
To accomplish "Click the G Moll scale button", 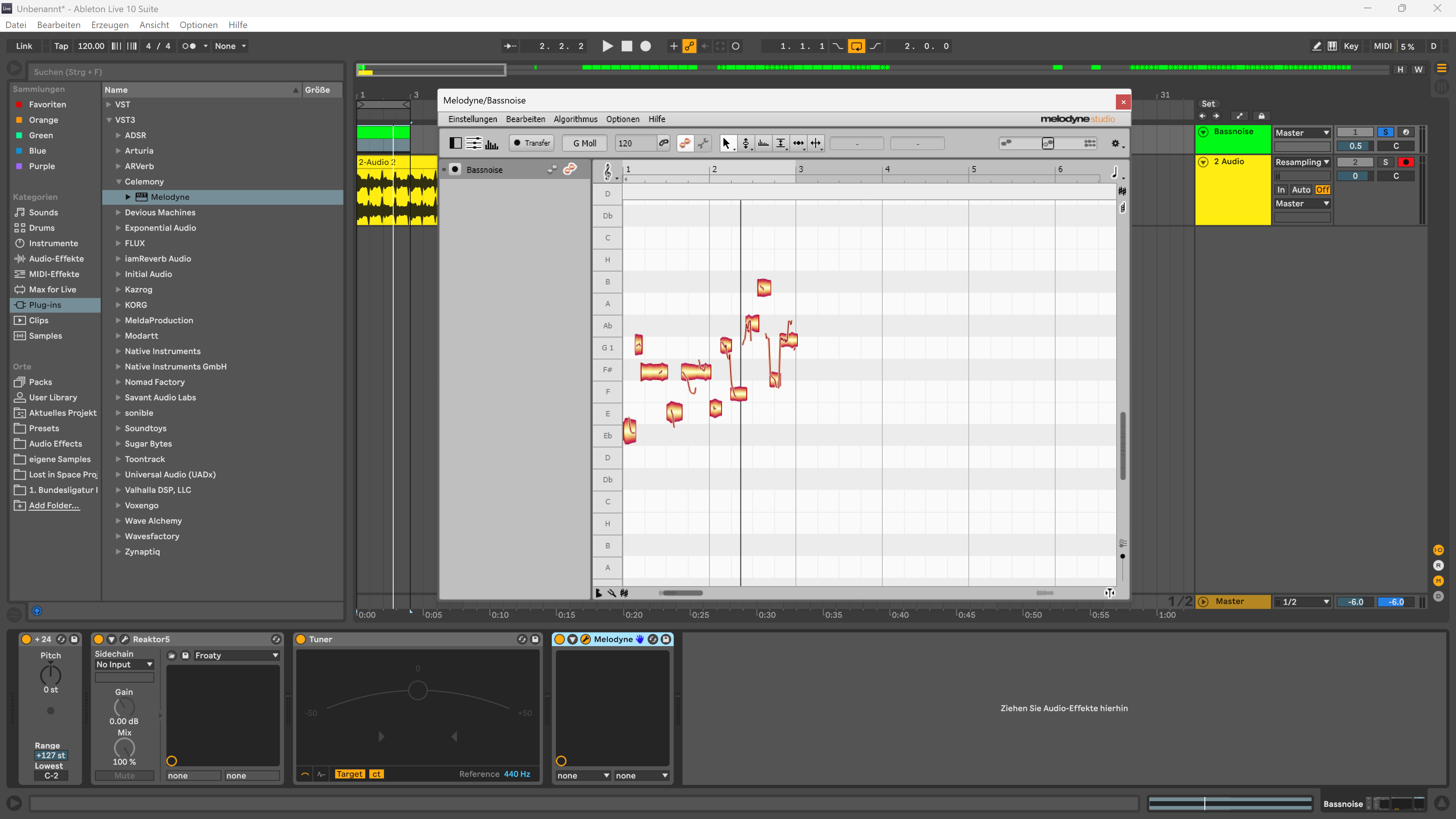I will [585, 143].
